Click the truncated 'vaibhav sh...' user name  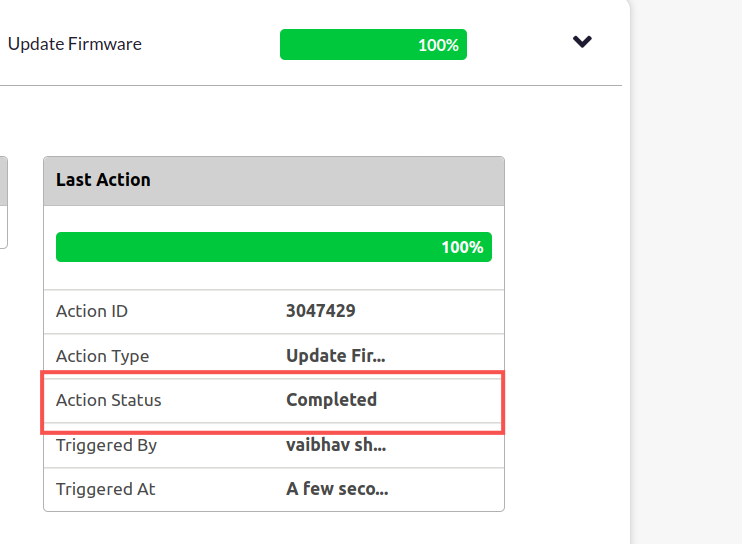[x=335, y=445]
